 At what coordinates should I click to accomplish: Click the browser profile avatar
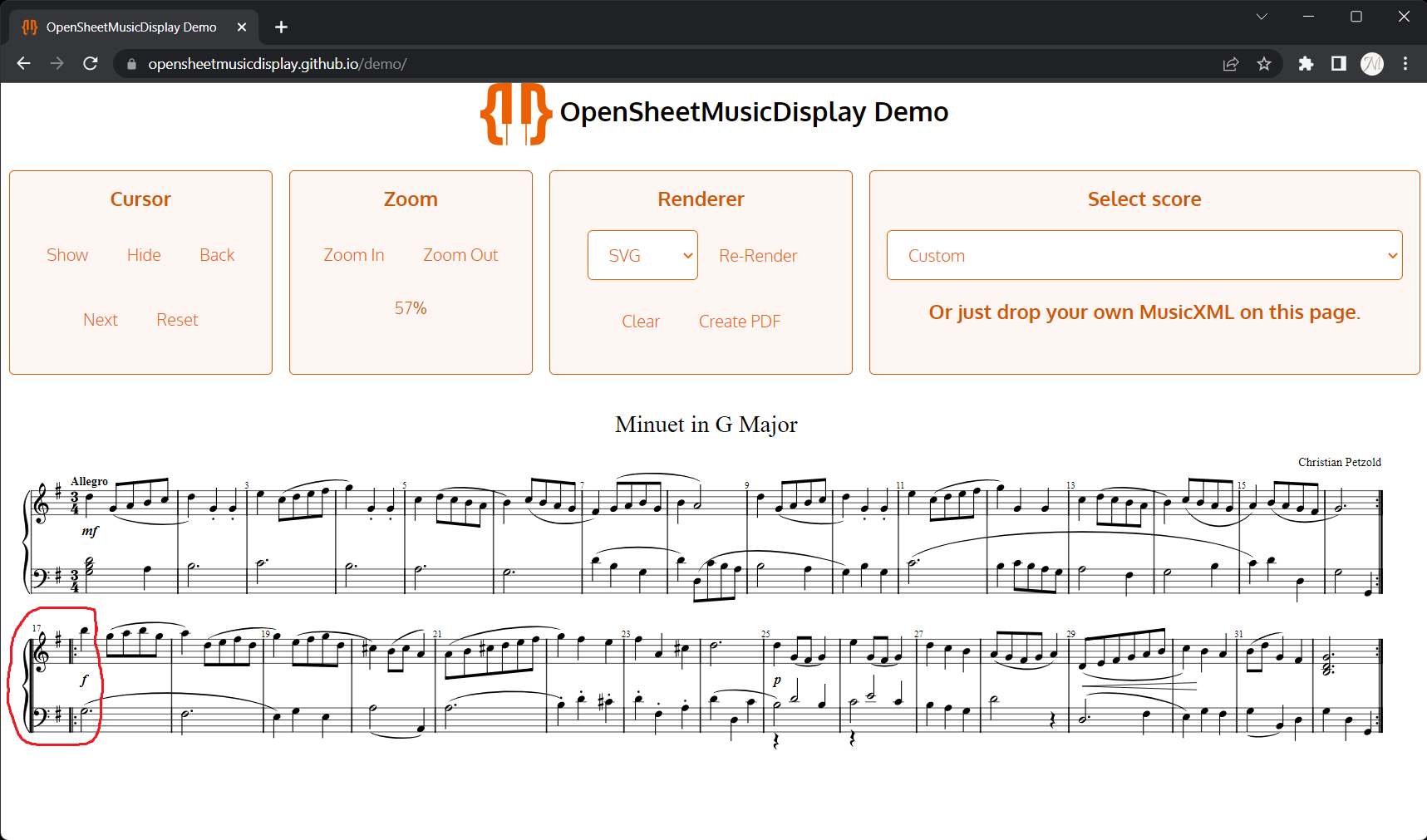(x=1372, y=63)
